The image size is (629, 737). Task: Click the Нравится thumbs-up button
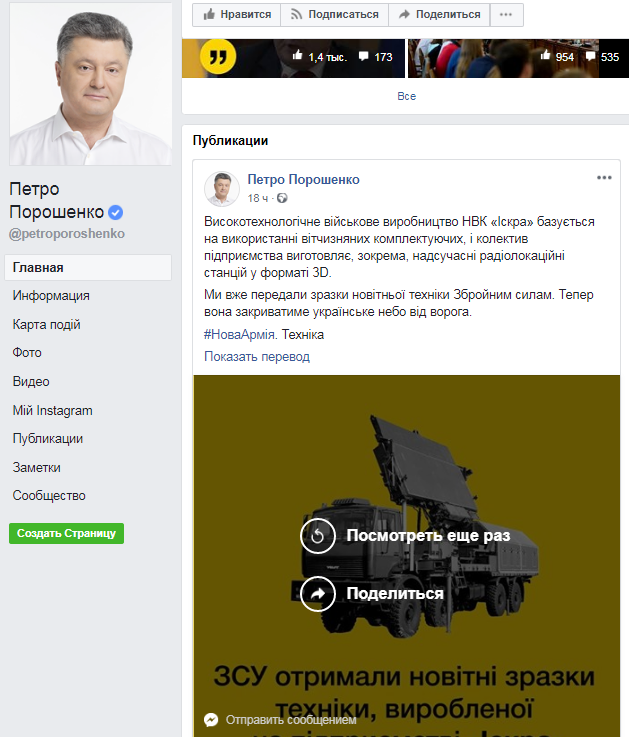click(237, 15)
